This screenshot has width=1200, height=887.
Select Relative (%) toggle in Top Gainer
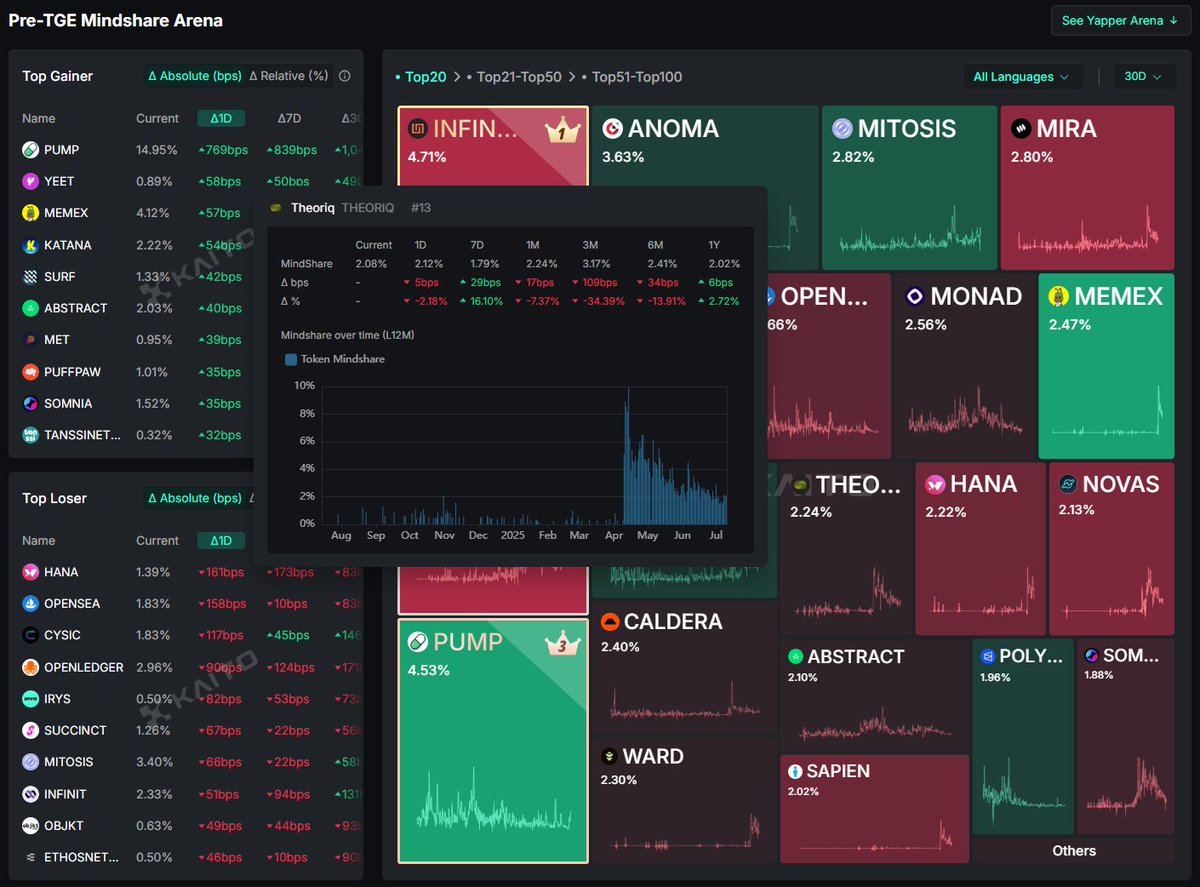click(x=288, y=76)
